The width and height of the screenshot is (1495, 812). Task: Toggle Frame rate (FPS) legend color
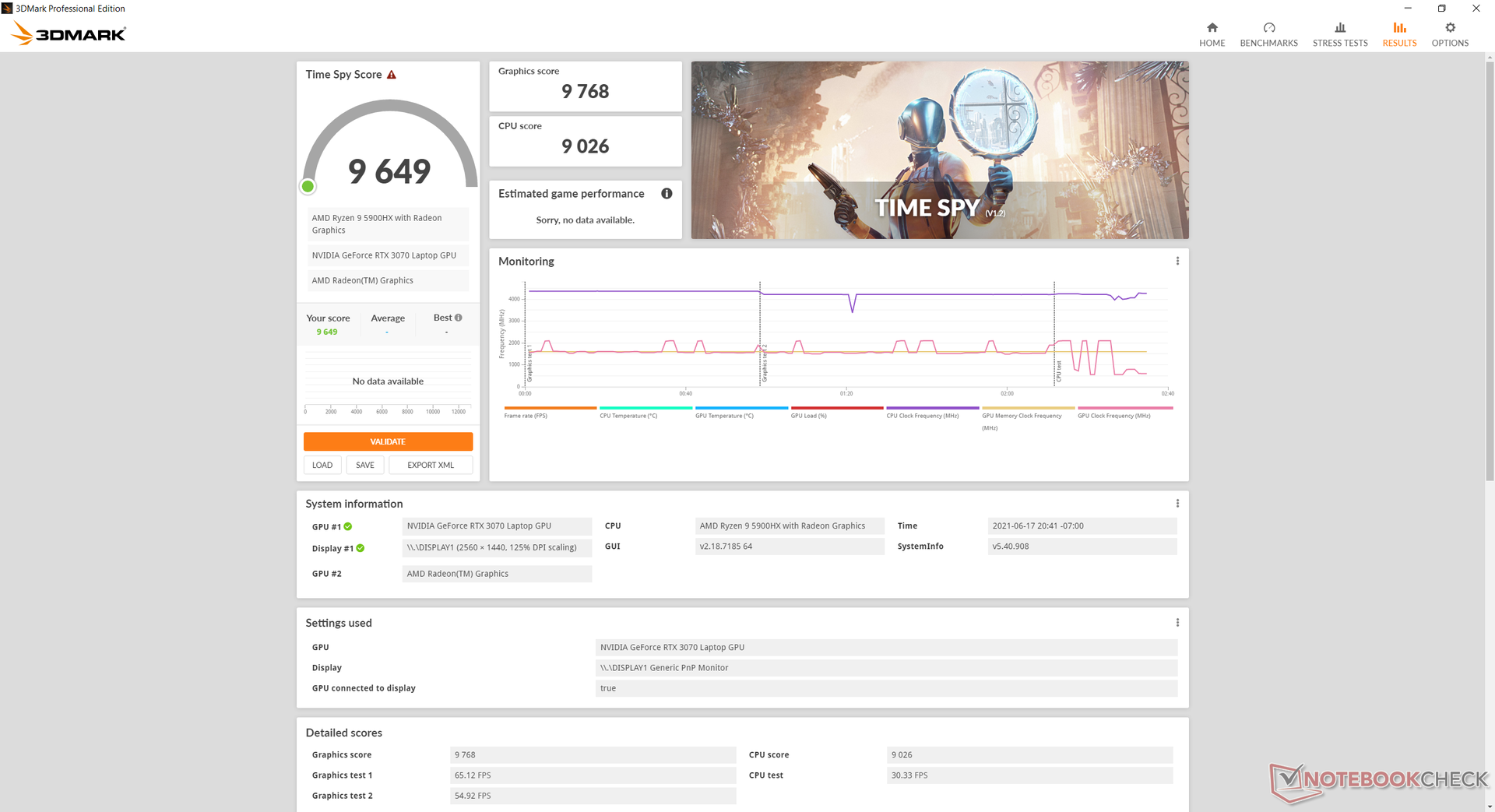pos(551,408)
